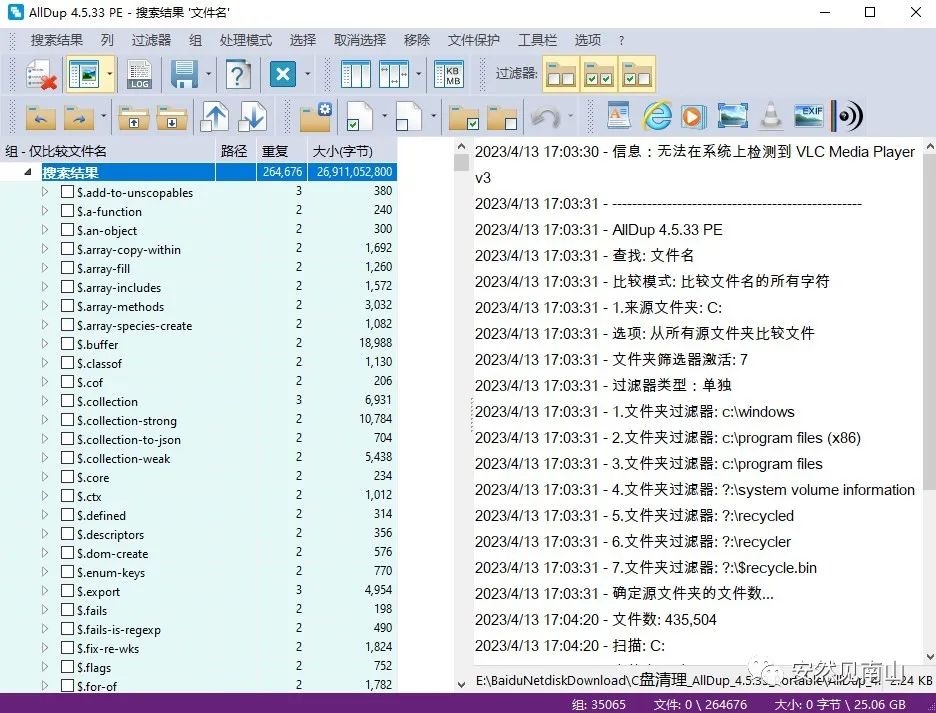
Task: Expand the $.classof group
Action: pyautogui.click(x=45, y=362)
